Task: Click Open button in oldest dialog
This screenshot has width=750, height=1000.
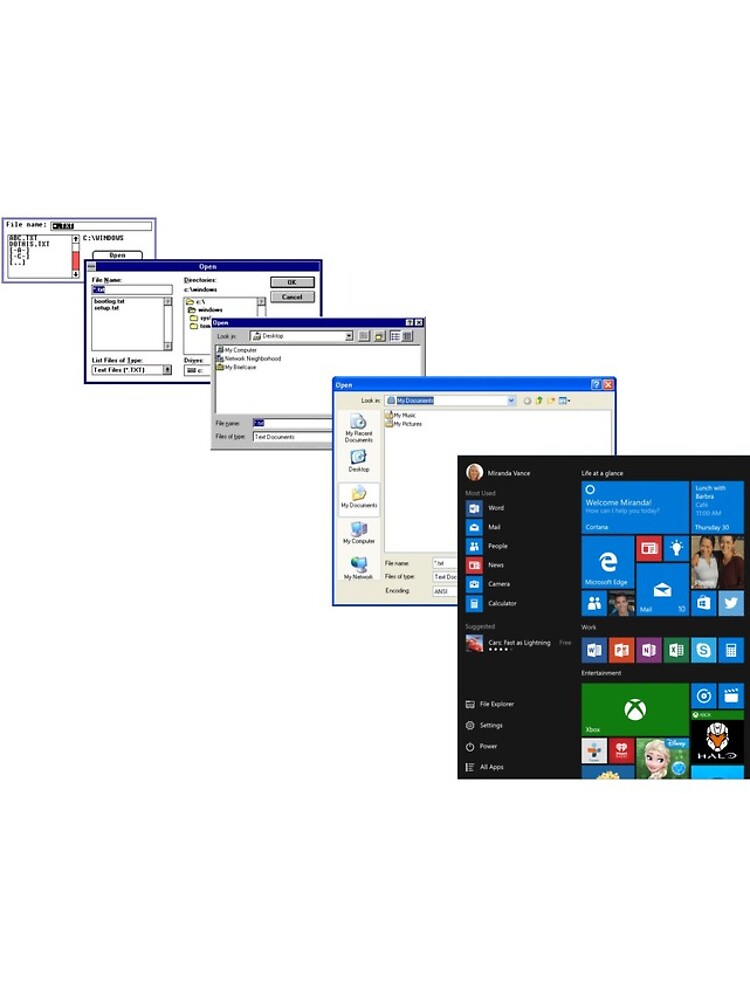Action: coord(117,255)
